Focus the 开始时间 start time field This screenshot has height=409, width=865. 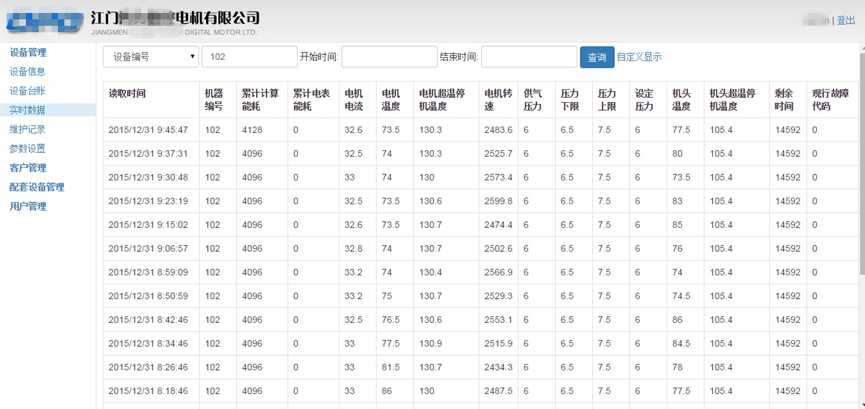[x=389, y=57]
